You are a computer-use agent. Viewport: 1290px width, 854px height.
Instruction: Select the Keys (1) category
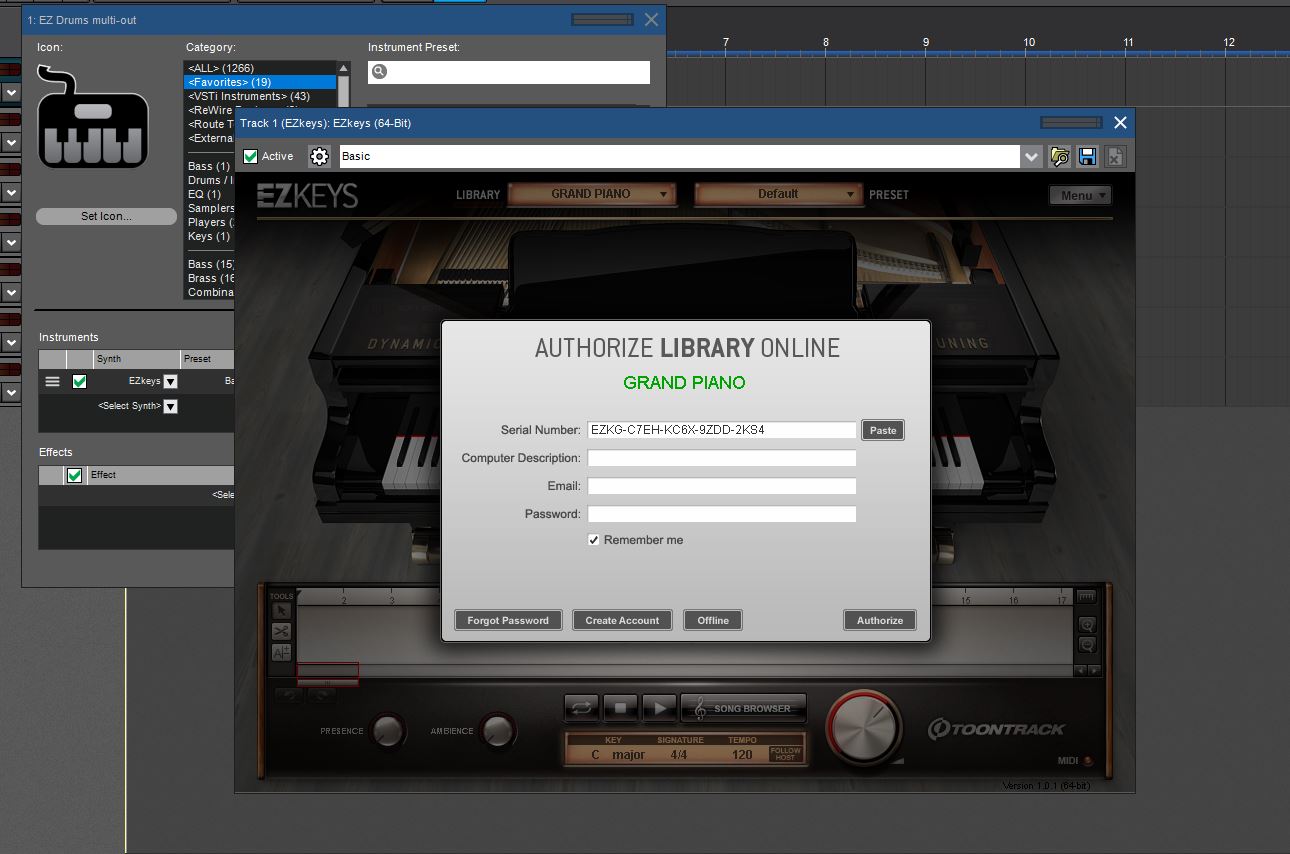tap(208, 236)
